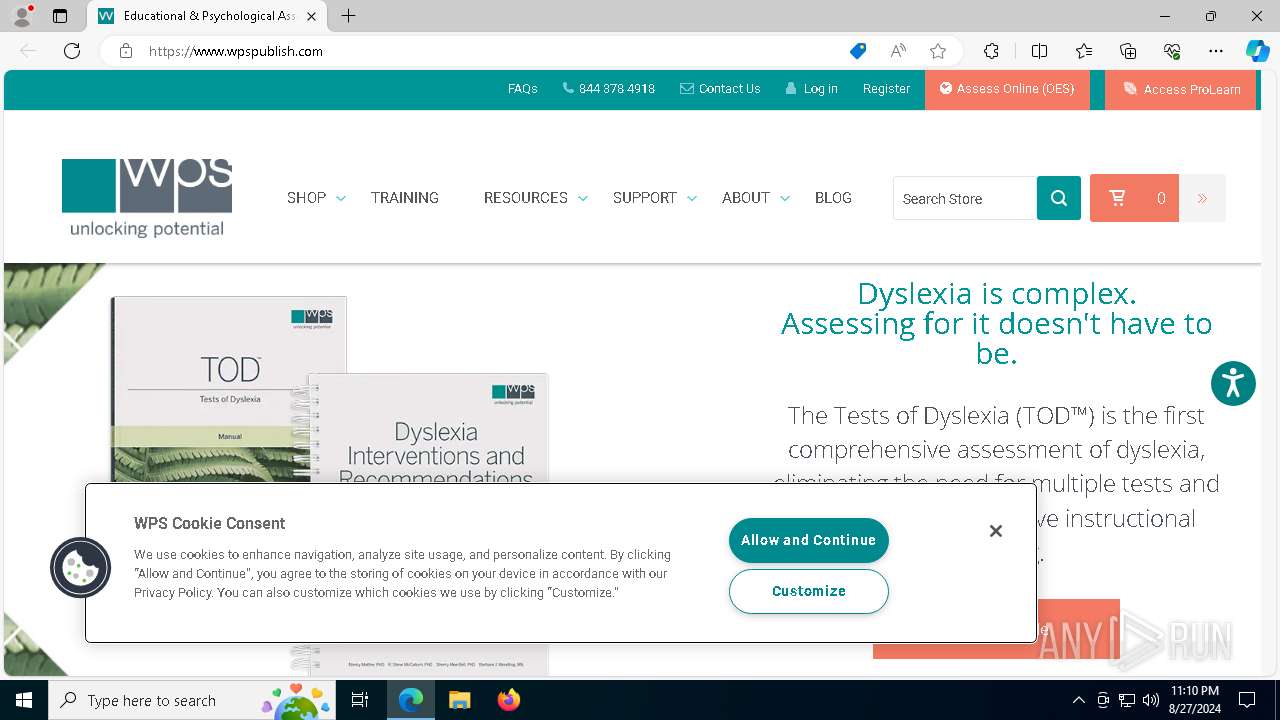The width and height of the screenshot is (1280, 720).
Task: Open File Explorer from the taskbar
Action: [459, 700]
